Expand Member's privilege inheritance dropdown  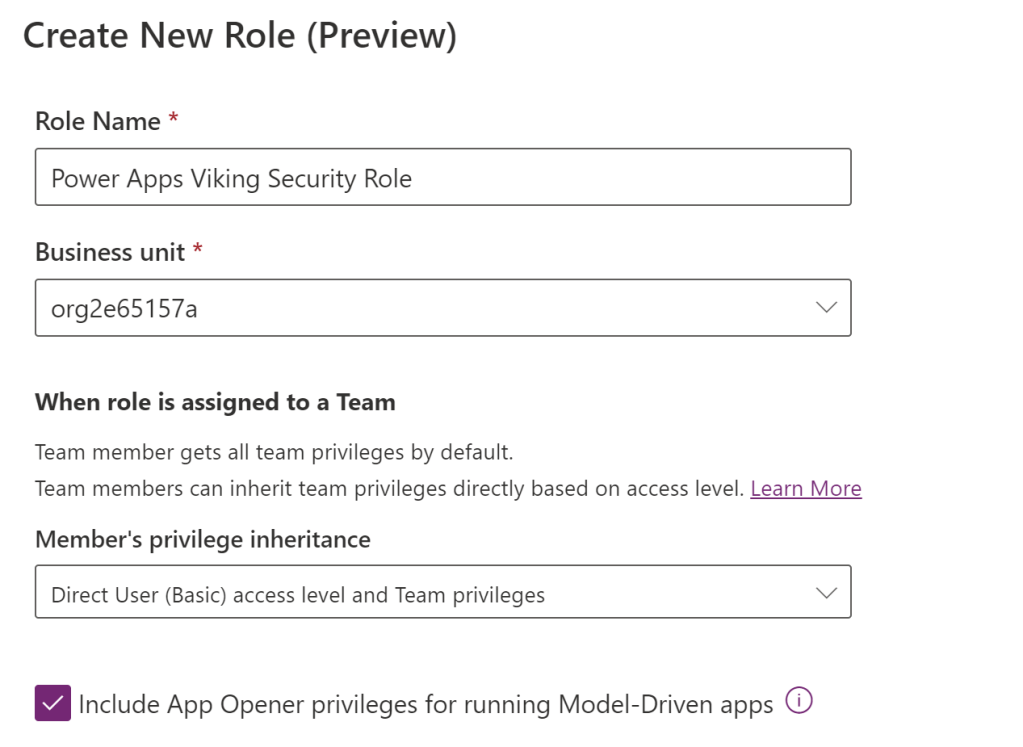pos(442,592)
